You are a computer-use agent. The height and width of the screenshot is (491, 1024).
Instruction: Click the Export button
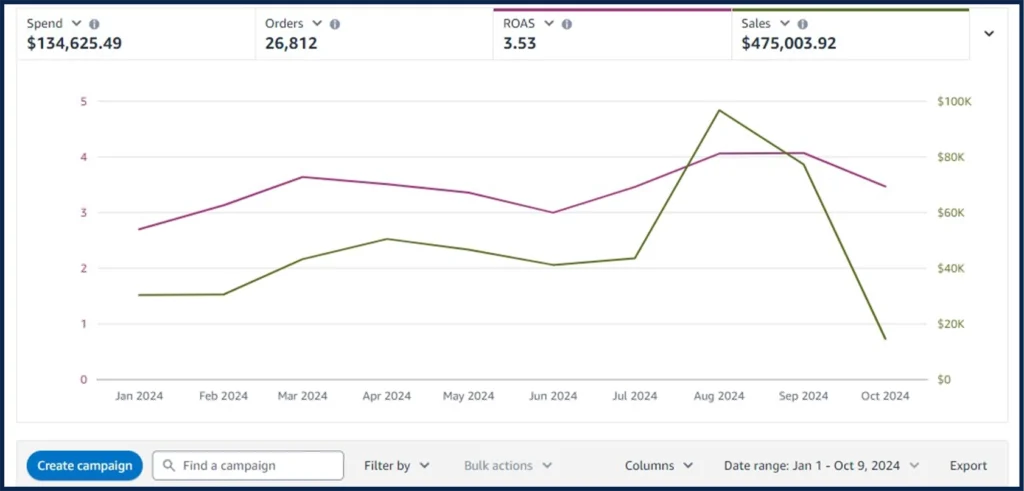tap(968, 466)
